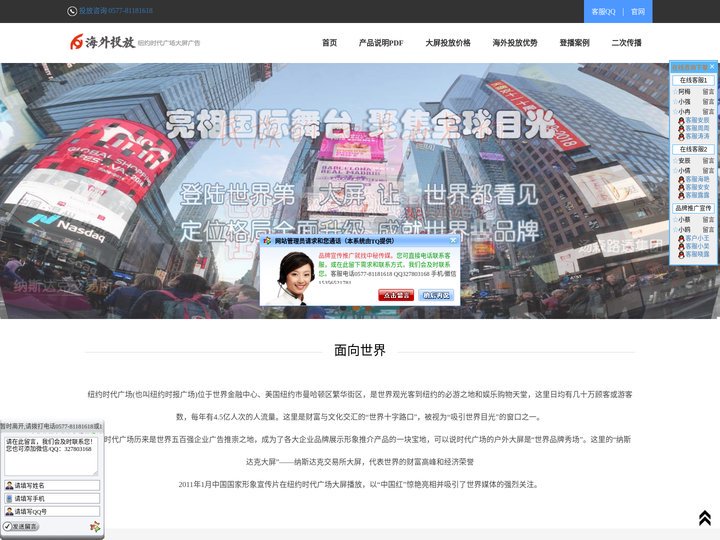Click 留言 next to 阿梅
720x540 pixels.
(x=708, y=92)
